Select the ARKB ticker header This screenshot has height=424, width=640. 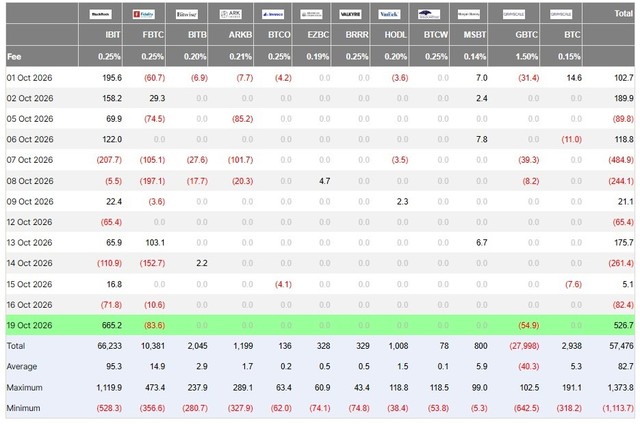coord(240,35)
